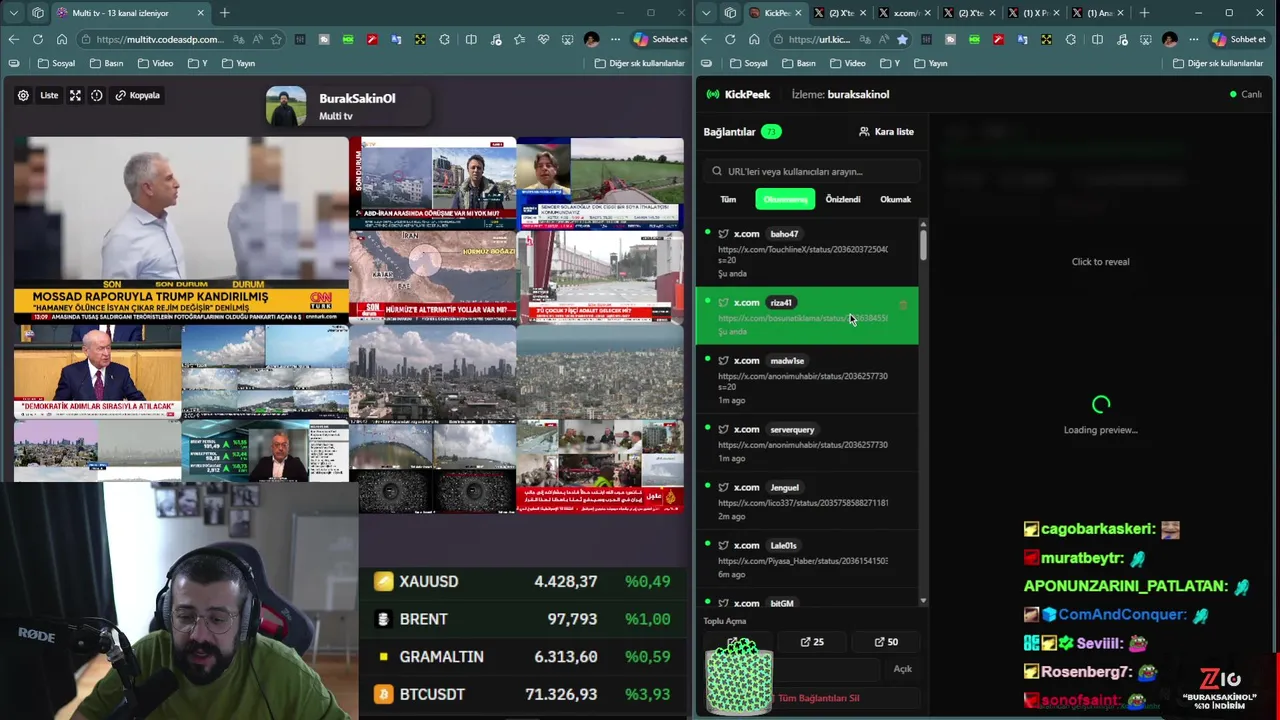Open new tab in KickPeek window
Image resolution: width=1280 pixels, height=720 pixels.
1144,13
